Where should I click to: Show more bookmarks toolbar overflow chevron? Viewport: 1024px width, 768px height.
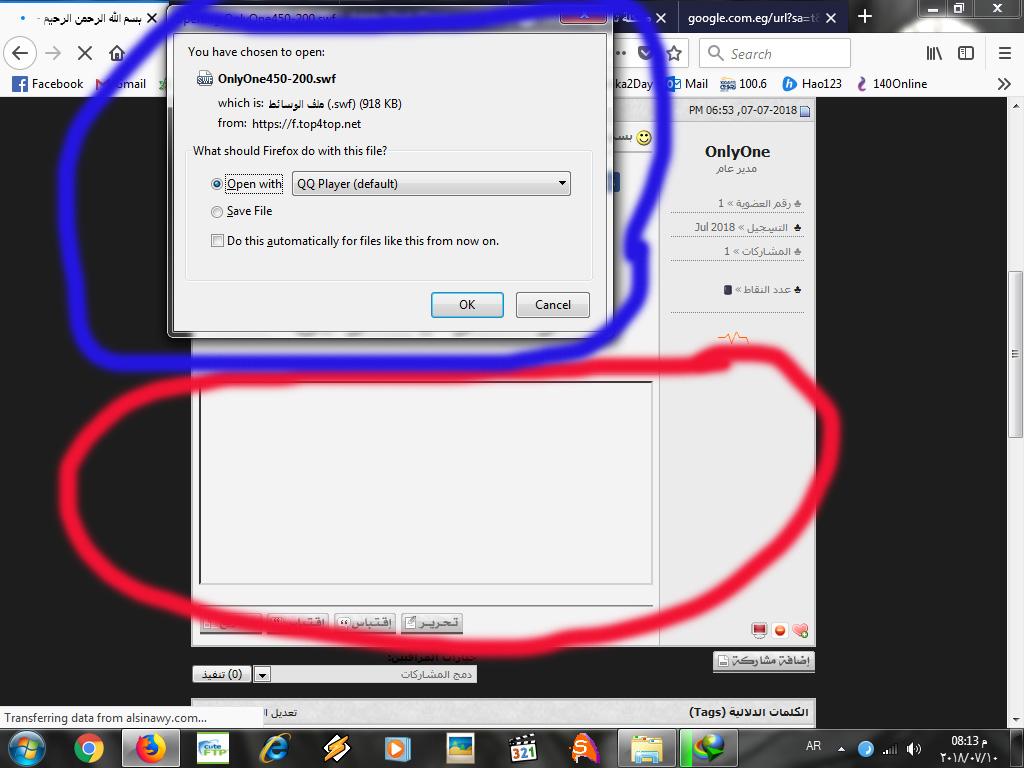click(x=1004, y=84)
